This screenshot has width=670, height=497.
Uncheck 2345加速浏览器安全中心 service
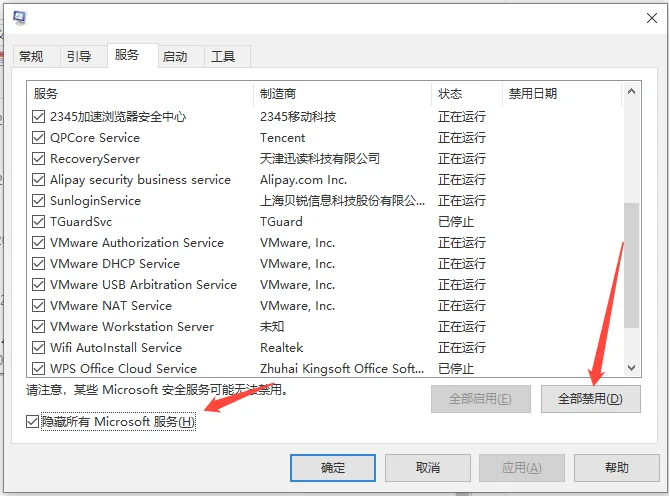(x=38, y=116)
